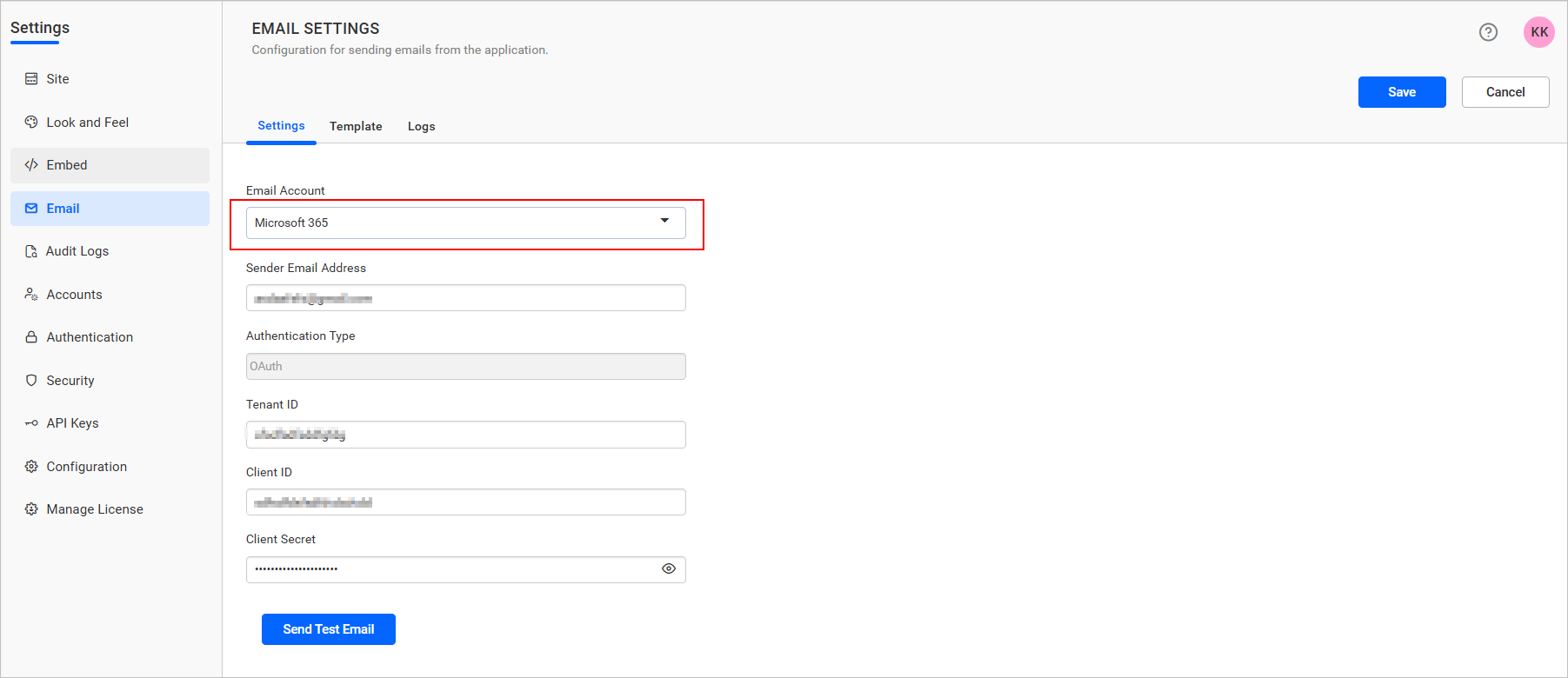The height and width of the screenshot is (678, 1568).
Task: Click the Manage License gear icon
Action: coord(31,509)
